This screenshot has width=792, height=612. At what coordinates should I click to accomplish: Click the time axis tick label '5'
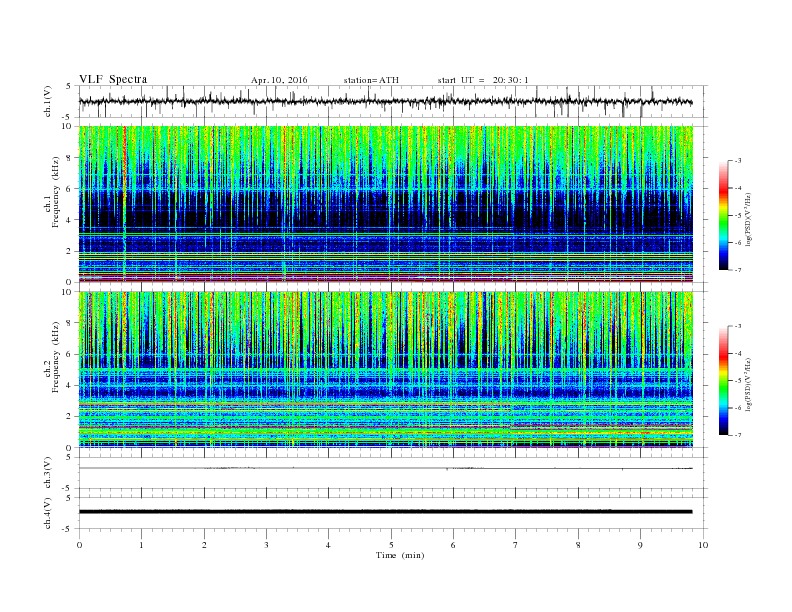tap(391, 545)
